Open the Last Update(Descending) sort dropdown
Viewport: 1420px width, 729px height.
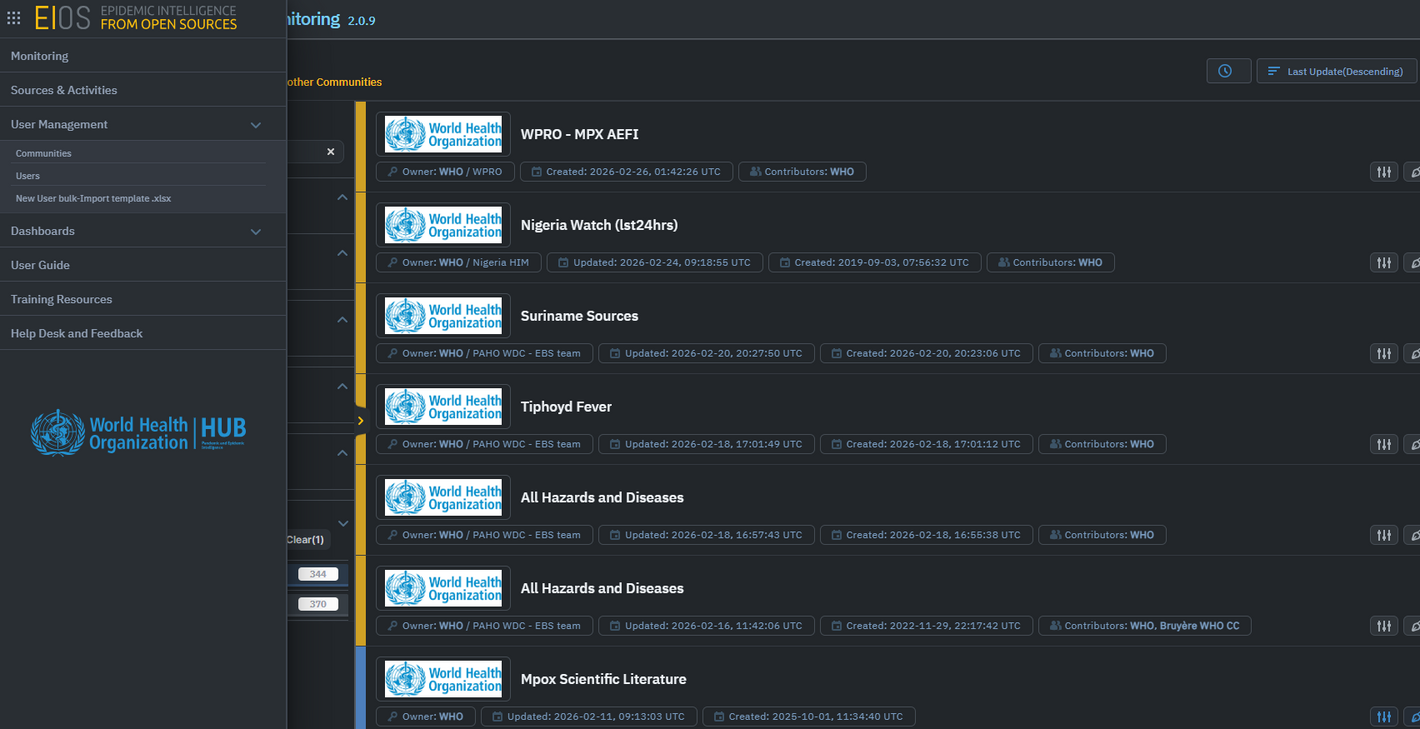1336,71
